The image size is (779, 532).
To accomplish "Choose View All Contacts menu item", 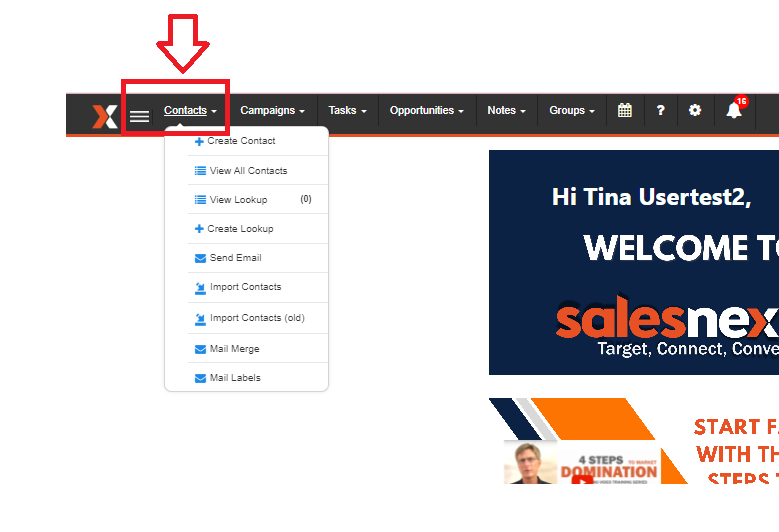I will click(247, 171).
